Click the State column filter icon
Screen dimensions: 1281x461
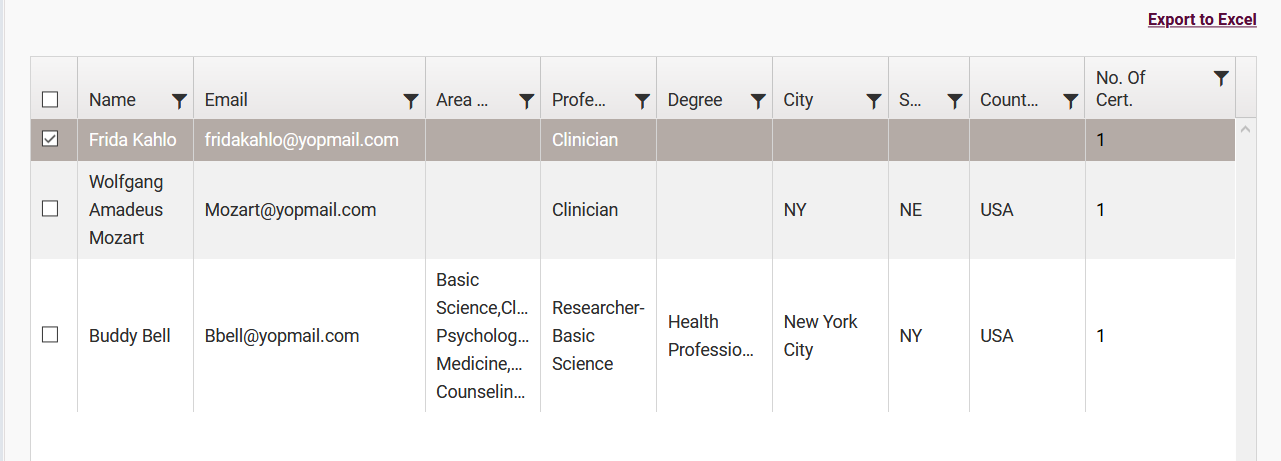pos(955,100)
